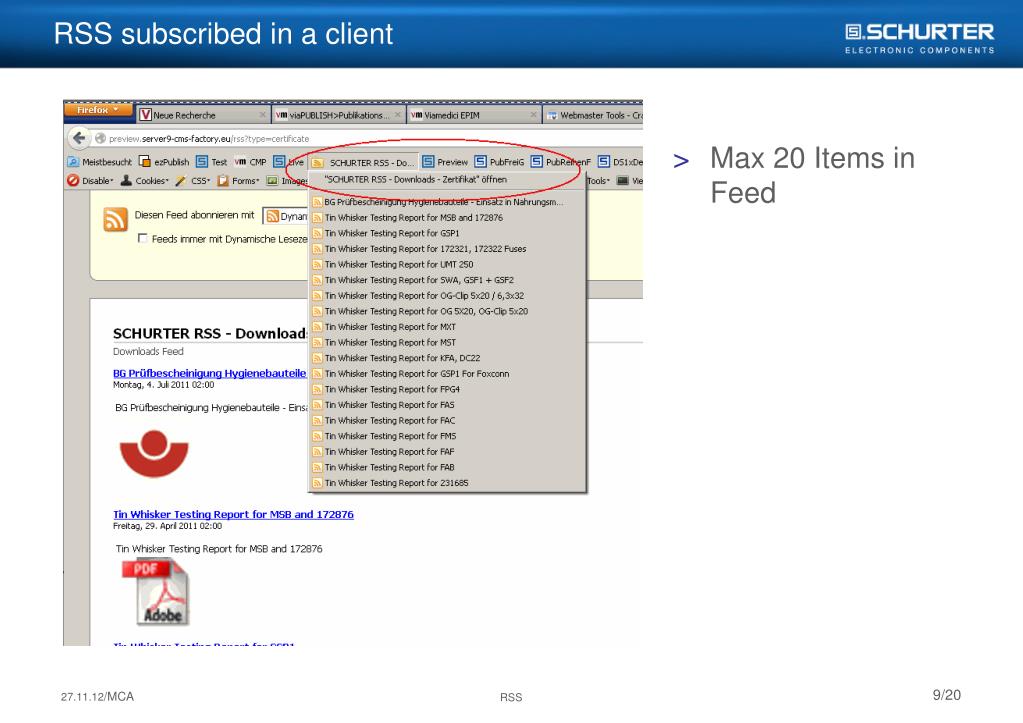Open the CSS developer toolbar menu

point(192,181)
